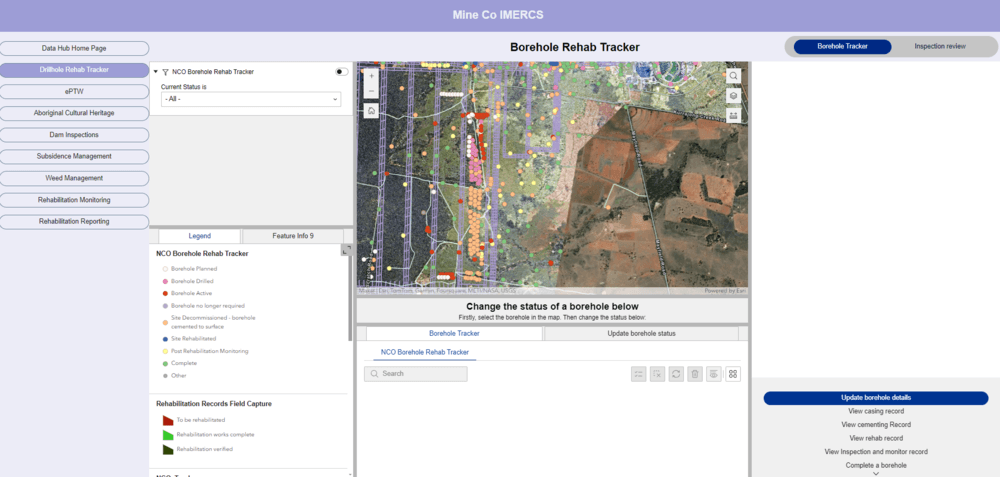Open the Current Status dropdown
Screen dimensions: 1000x477
tap(251, 99)
